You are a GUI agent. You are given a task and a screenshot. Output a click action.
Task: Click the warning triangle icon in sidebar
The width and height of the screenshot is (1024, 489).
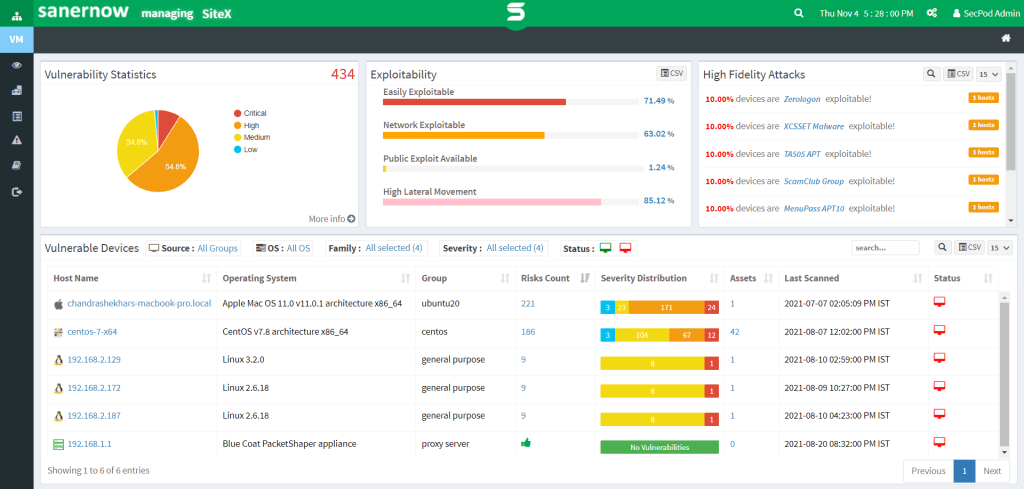coord(16,140)
